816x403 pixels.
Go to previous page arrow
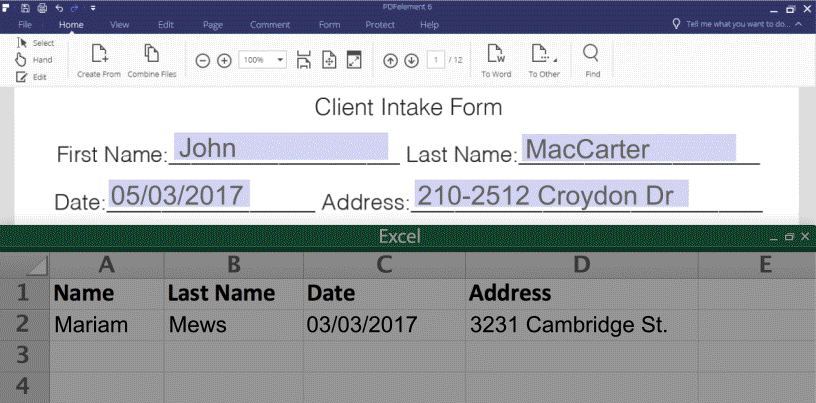pos(390,61)
